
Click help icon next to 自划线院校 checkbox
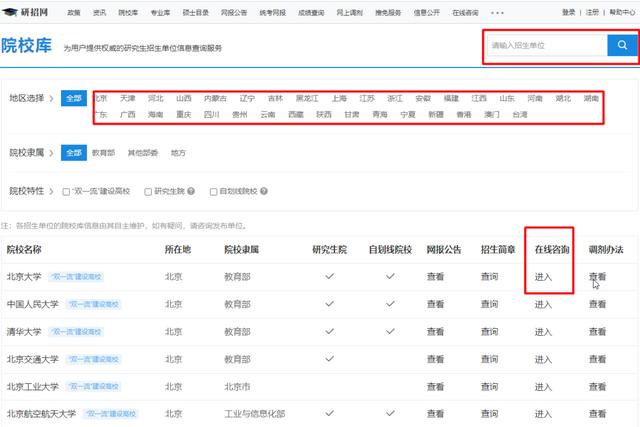pos(264,191)
